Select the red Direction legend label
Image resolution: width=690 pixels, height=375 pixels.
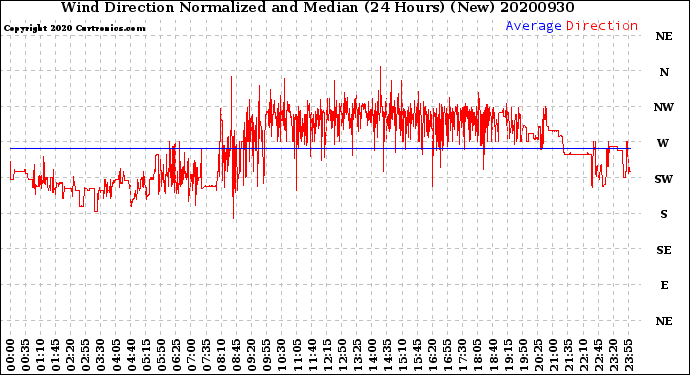[x=602, y=26]
